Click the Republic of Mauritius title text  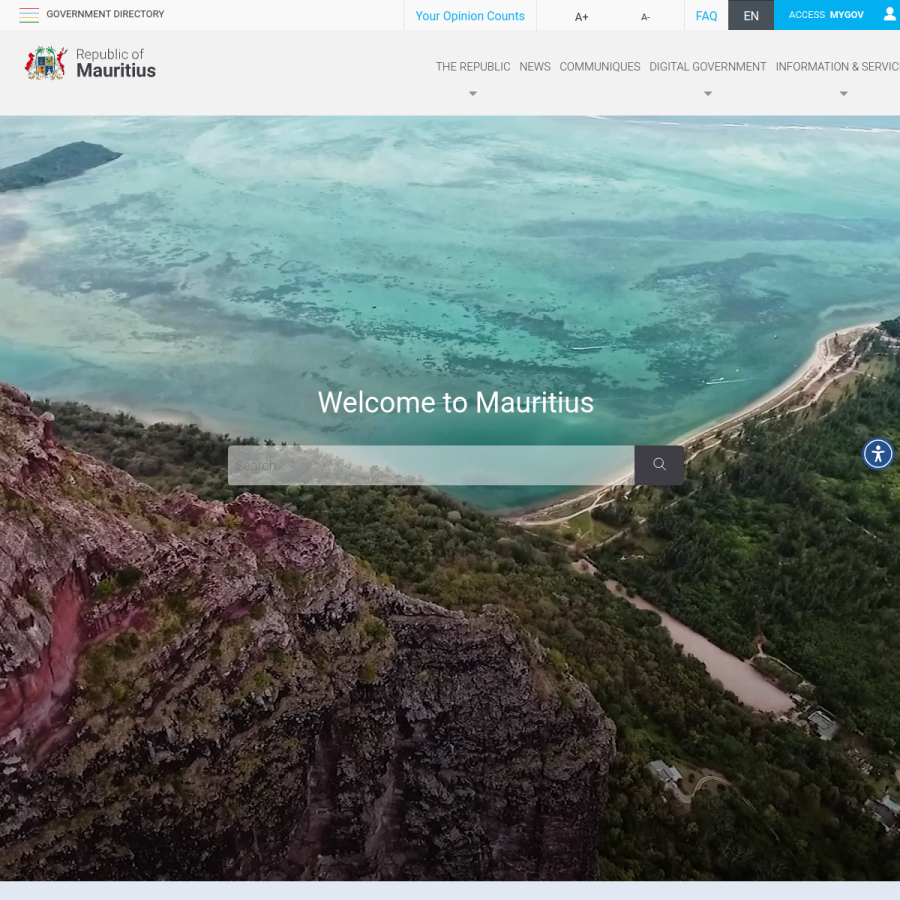tap(115, 63)
